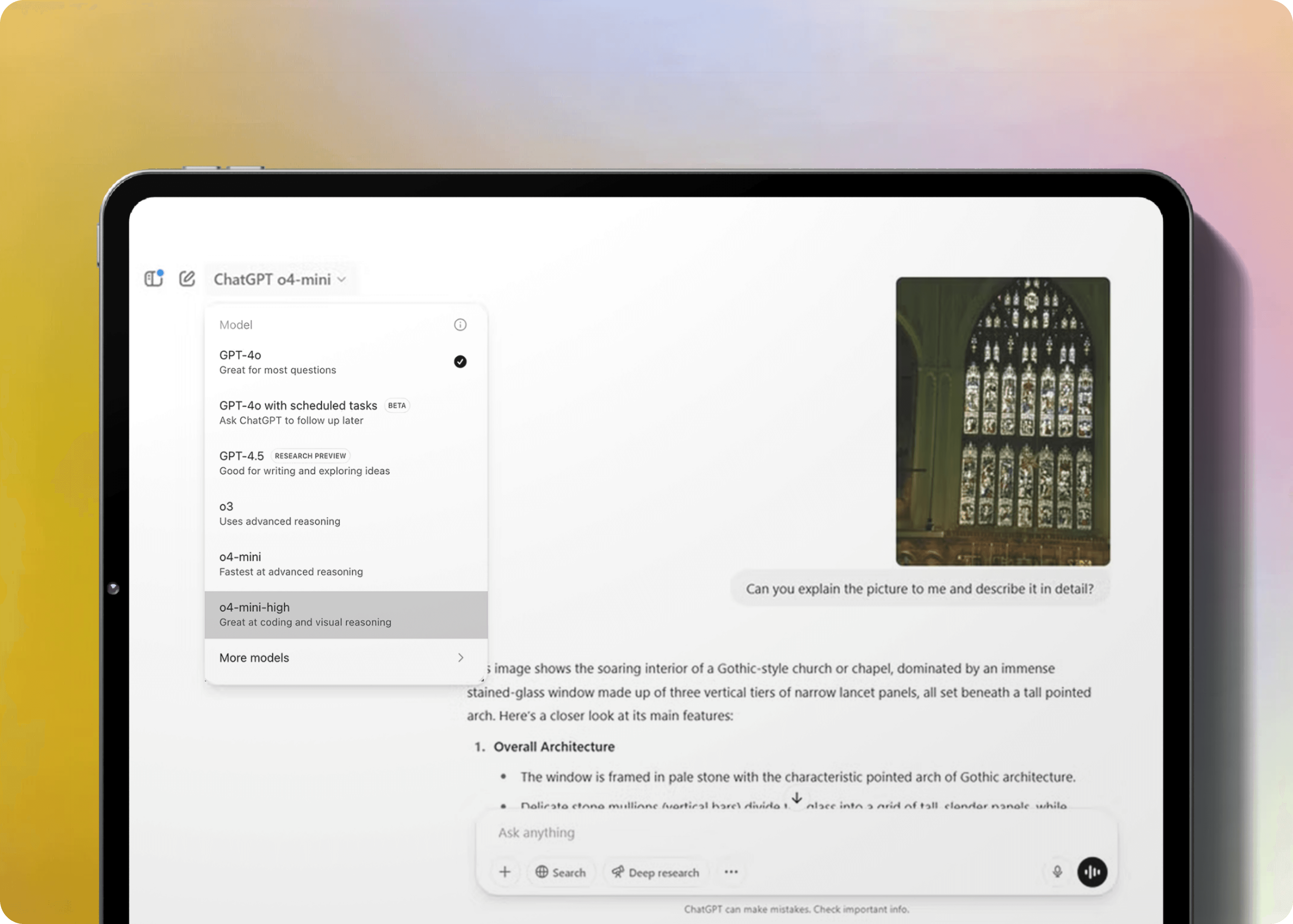This screenshot has width=1293, height=924.
Task: Open the sidebar panel icon
Action: (153, 279)
